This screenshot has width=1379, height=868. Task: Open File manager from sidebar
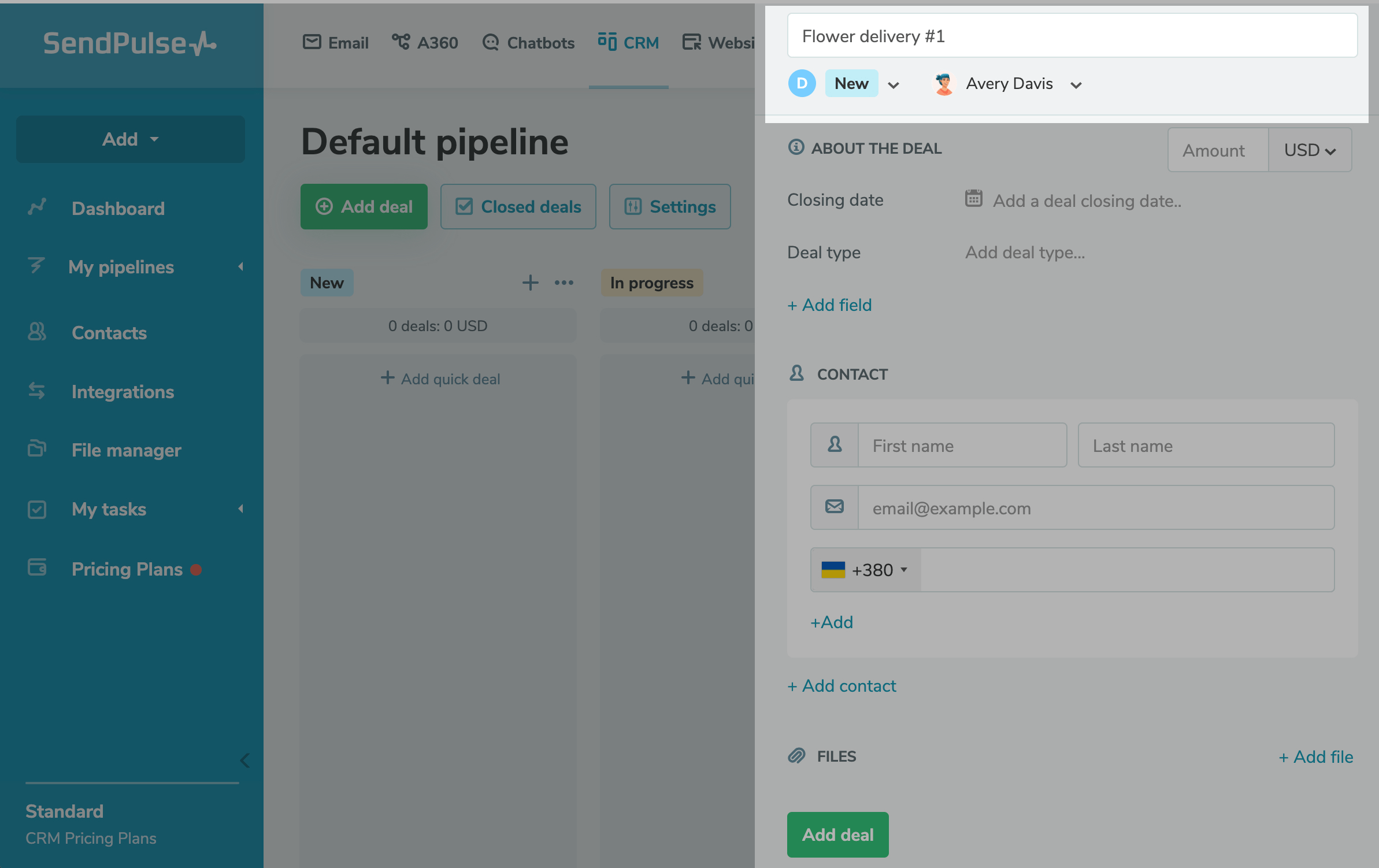coord(126,450)
